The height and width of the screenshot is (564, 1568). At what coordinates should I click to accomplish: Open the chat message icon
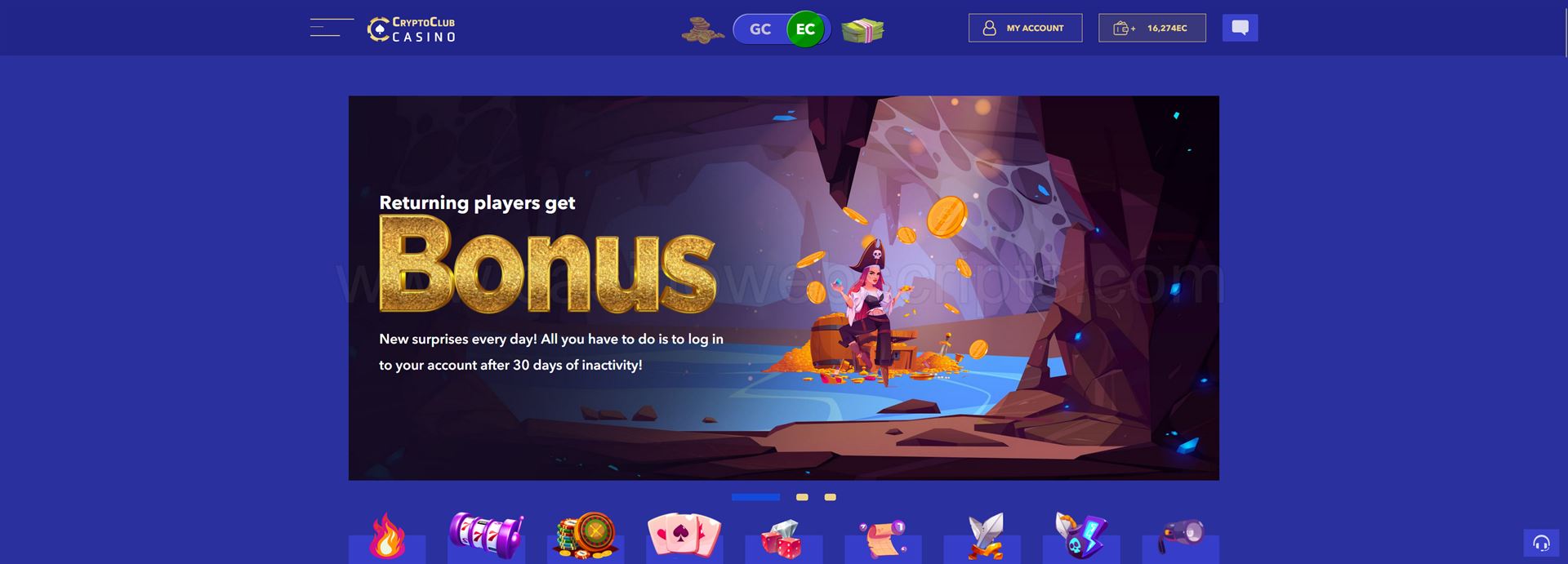[1240, 28]
